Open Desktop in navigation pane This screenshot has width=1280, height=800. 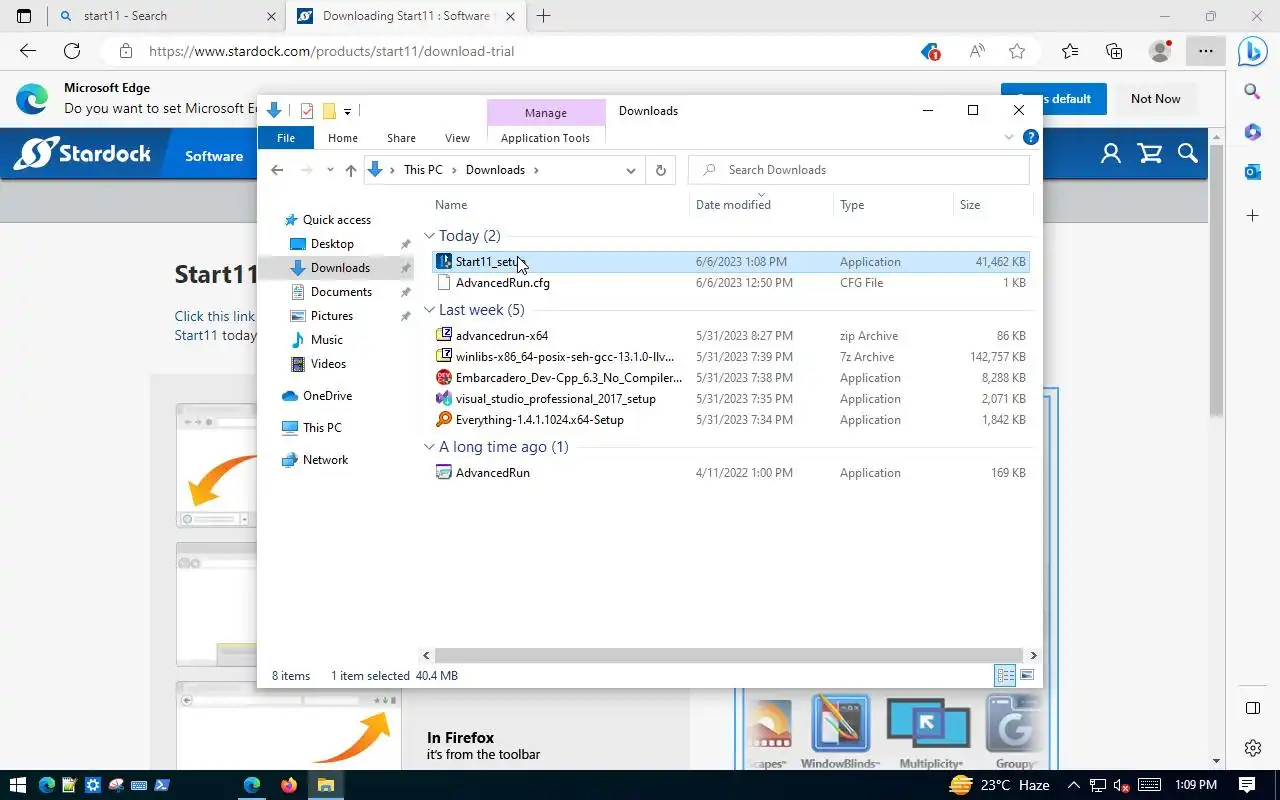[332, 244]
